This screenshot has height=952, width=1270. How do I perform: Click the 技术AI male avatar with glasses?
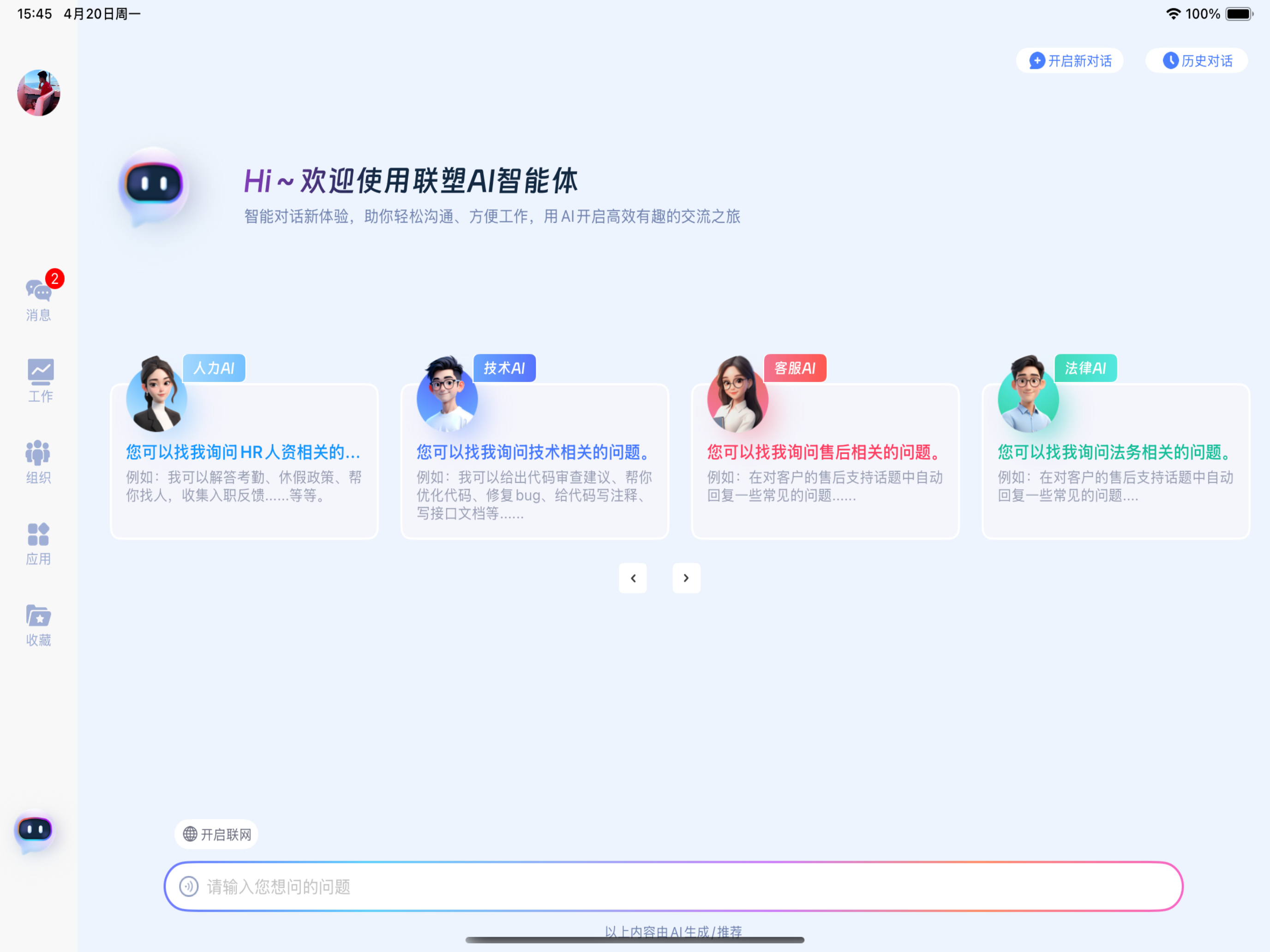pyautogui.click(x=447, y=394)
